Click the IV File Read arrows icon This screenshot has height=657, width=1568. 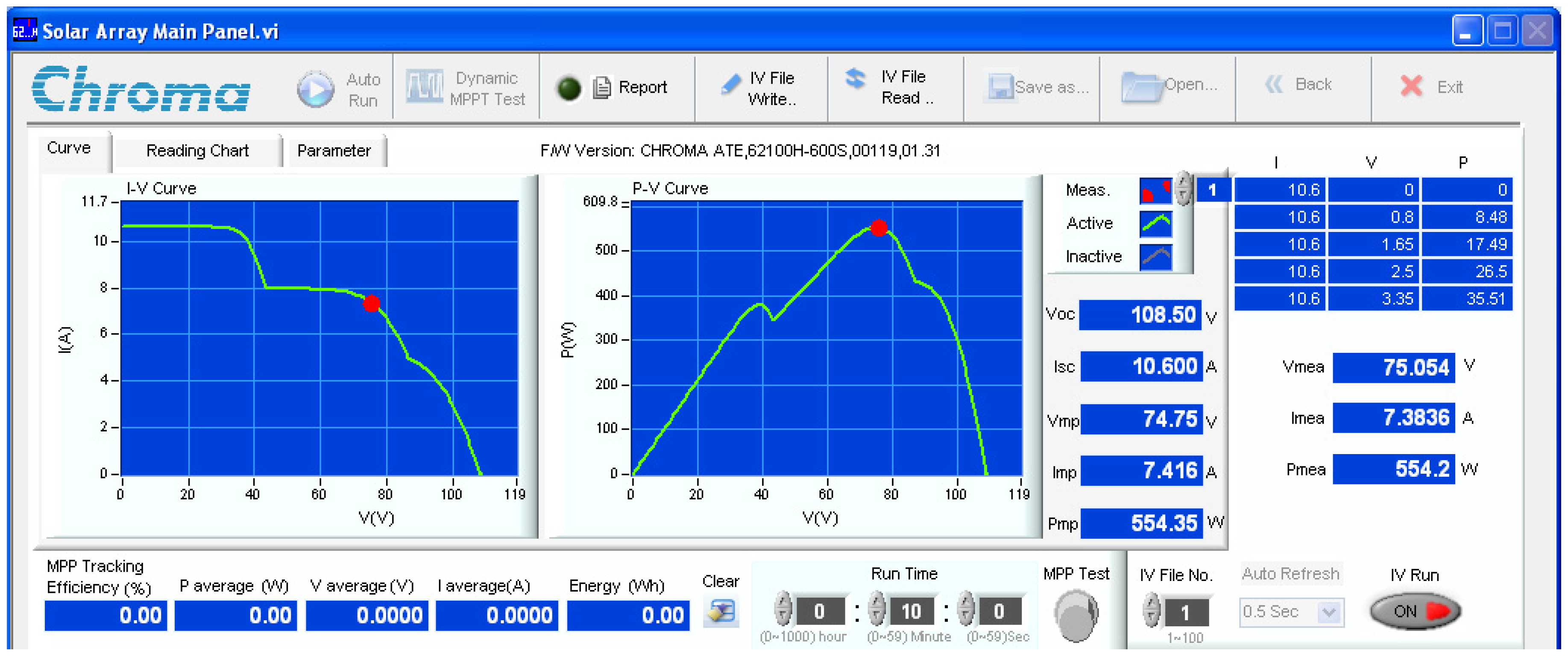tap(855, 79)
